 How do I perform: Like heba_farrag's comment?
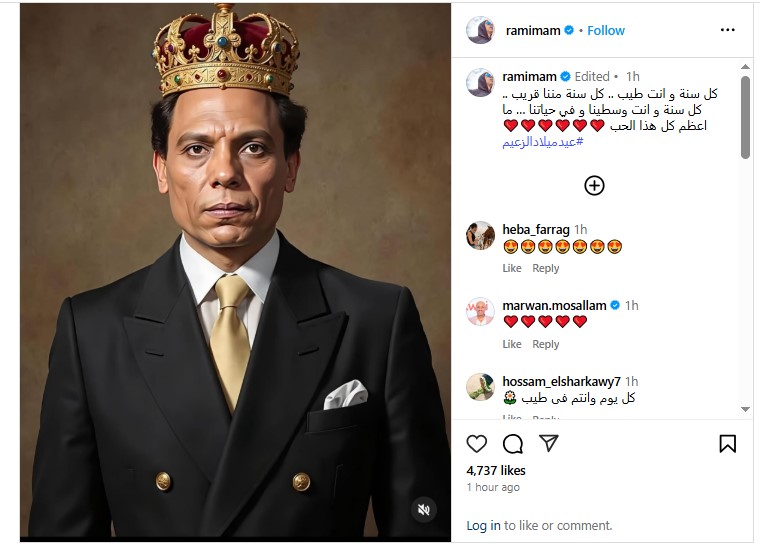click(x=512, y=268)
